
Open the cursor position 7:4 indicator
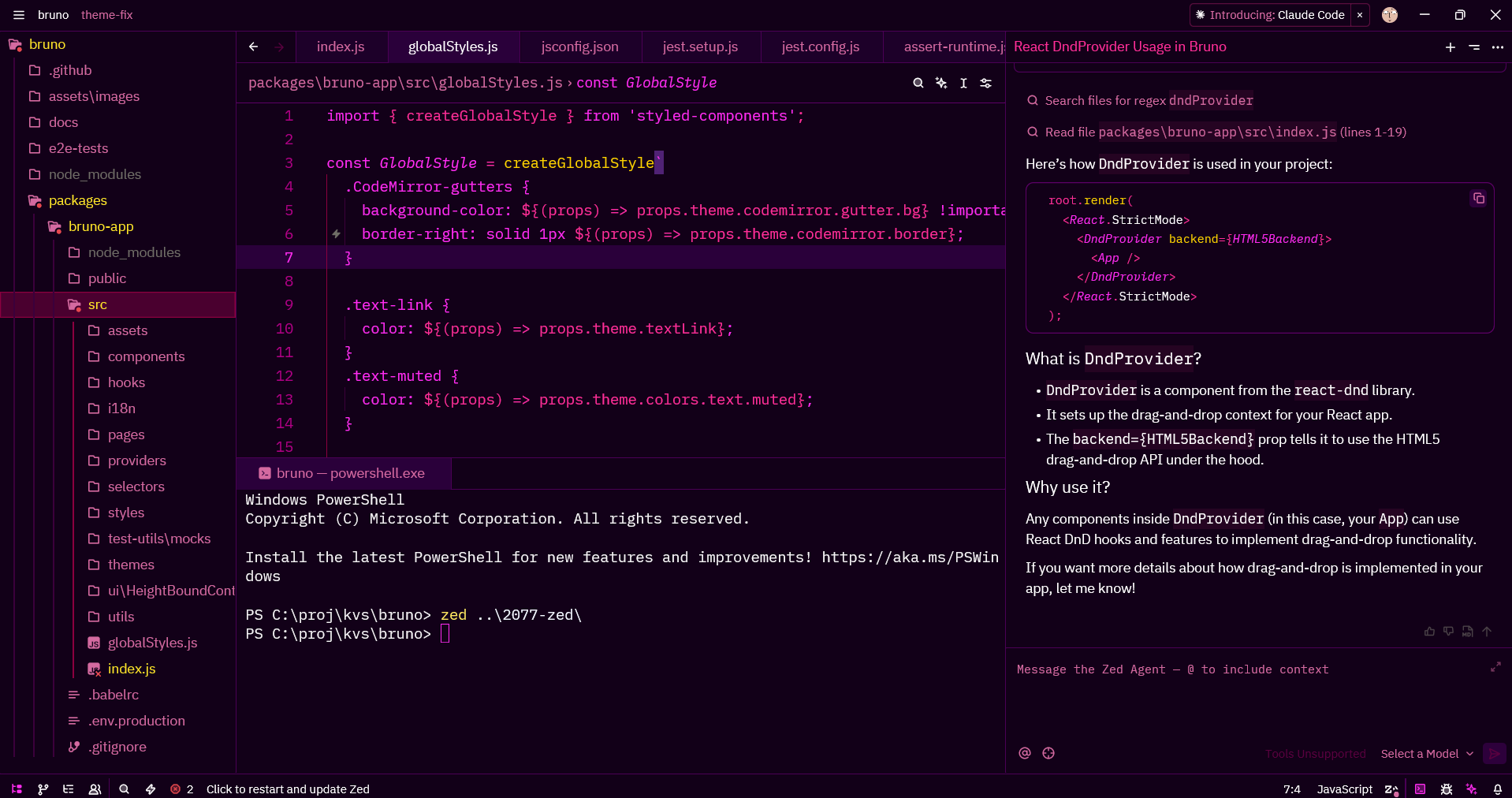(x=1291, y=789)
